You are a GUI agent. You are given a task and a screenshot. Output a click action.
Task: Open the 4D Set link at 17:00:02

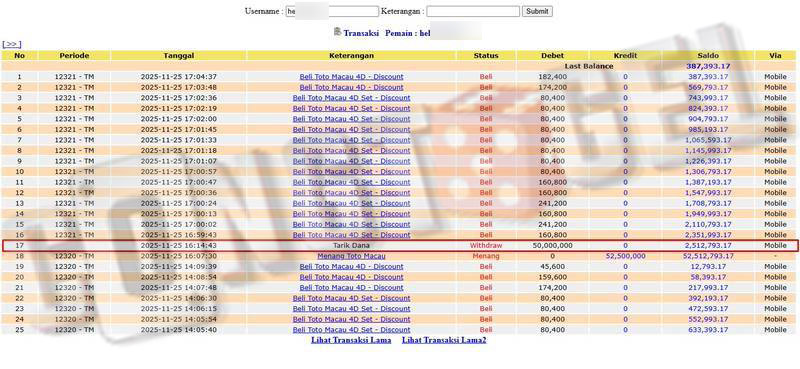pyautogui.click(x=352, y=225)
